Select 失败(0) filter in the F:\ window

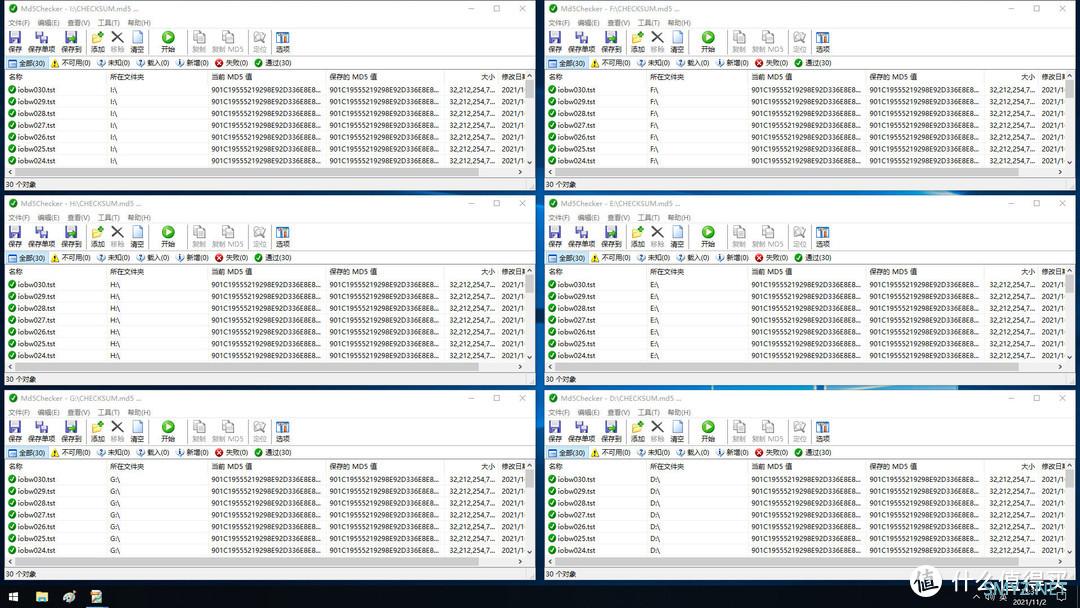(x=772, y=63)
